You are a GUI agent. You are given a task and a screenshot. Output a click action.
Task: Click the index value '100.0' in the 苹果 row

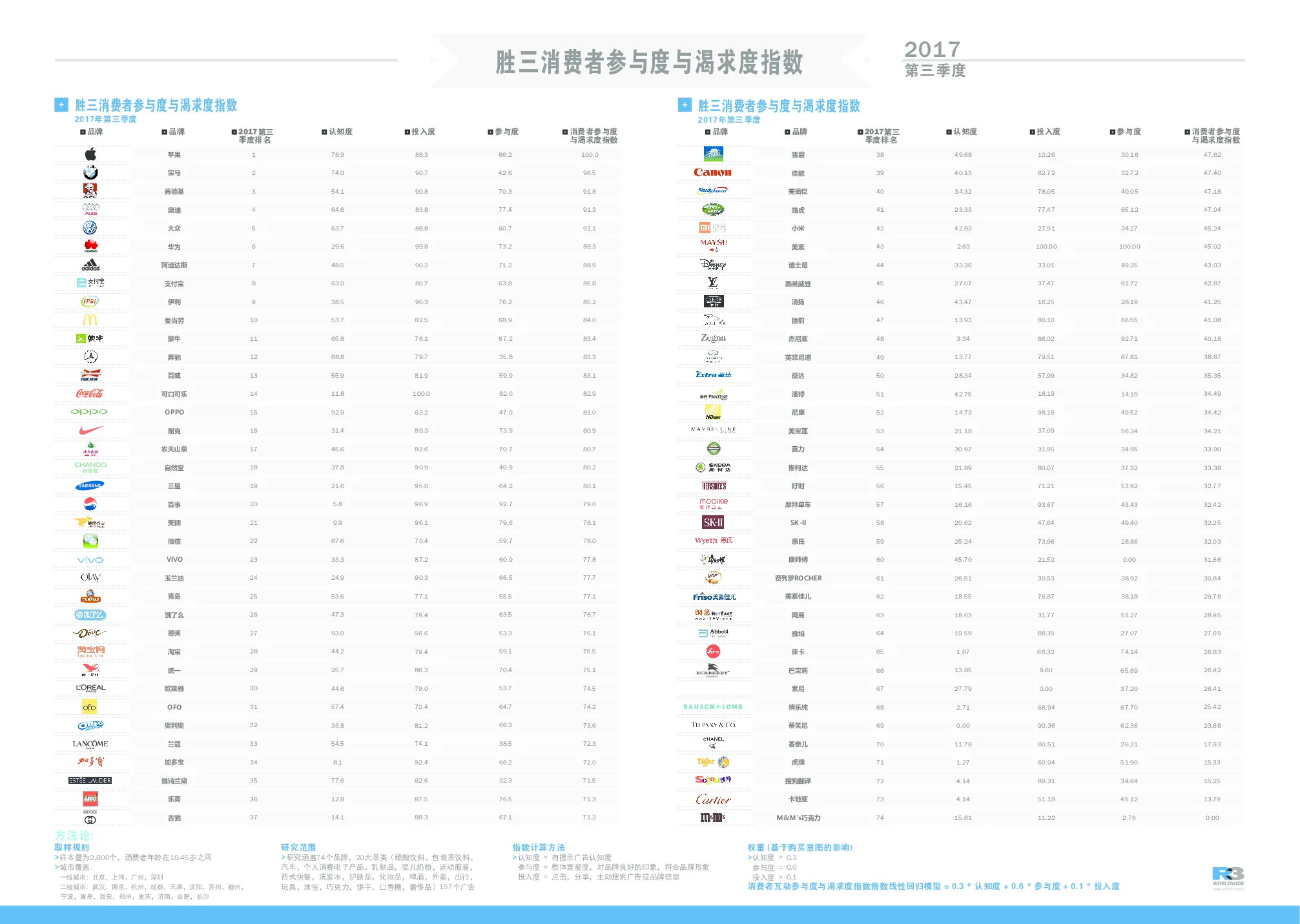tap(590, 155)
